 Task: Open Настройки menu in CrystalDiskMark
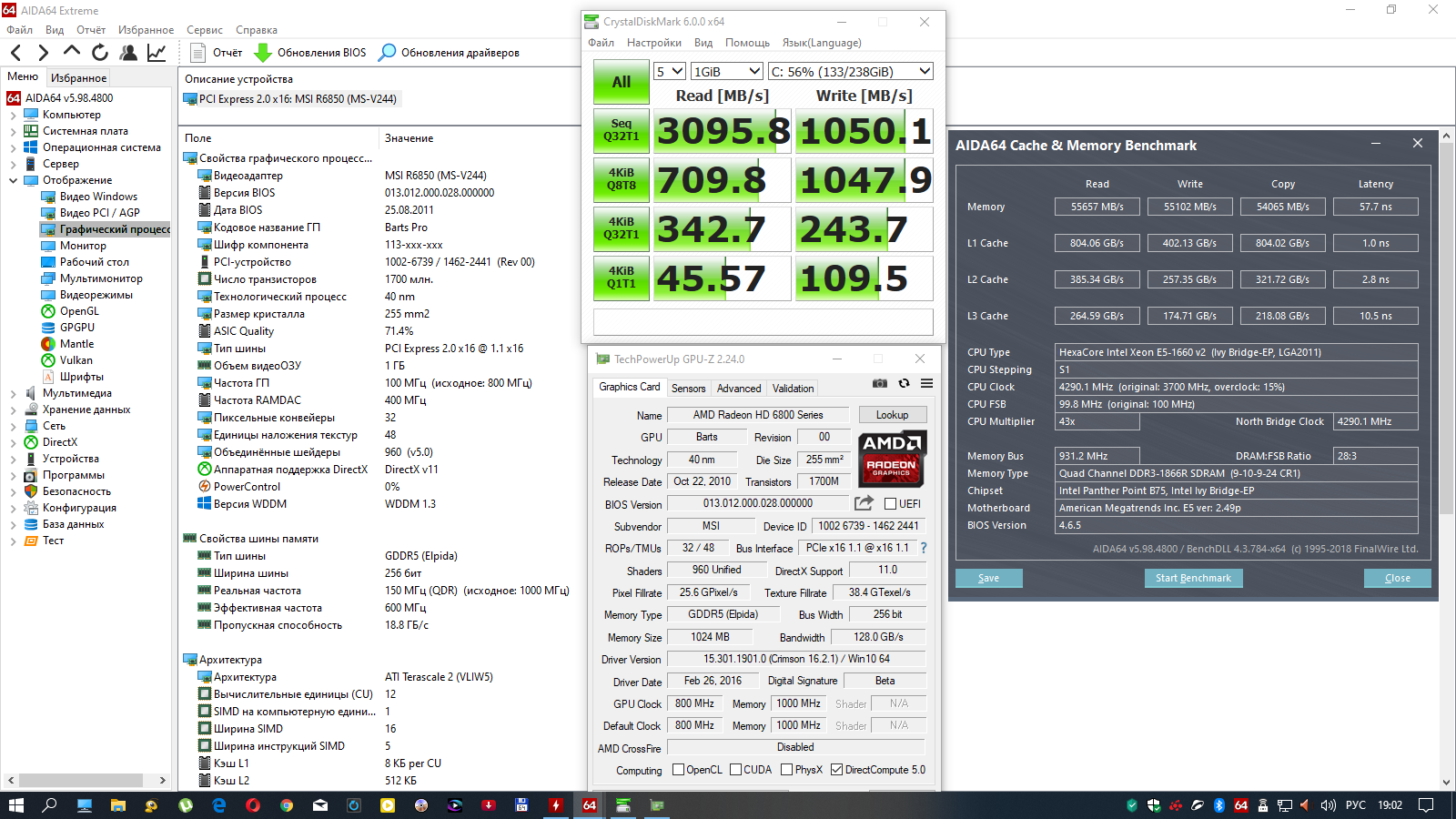(654, 43)
